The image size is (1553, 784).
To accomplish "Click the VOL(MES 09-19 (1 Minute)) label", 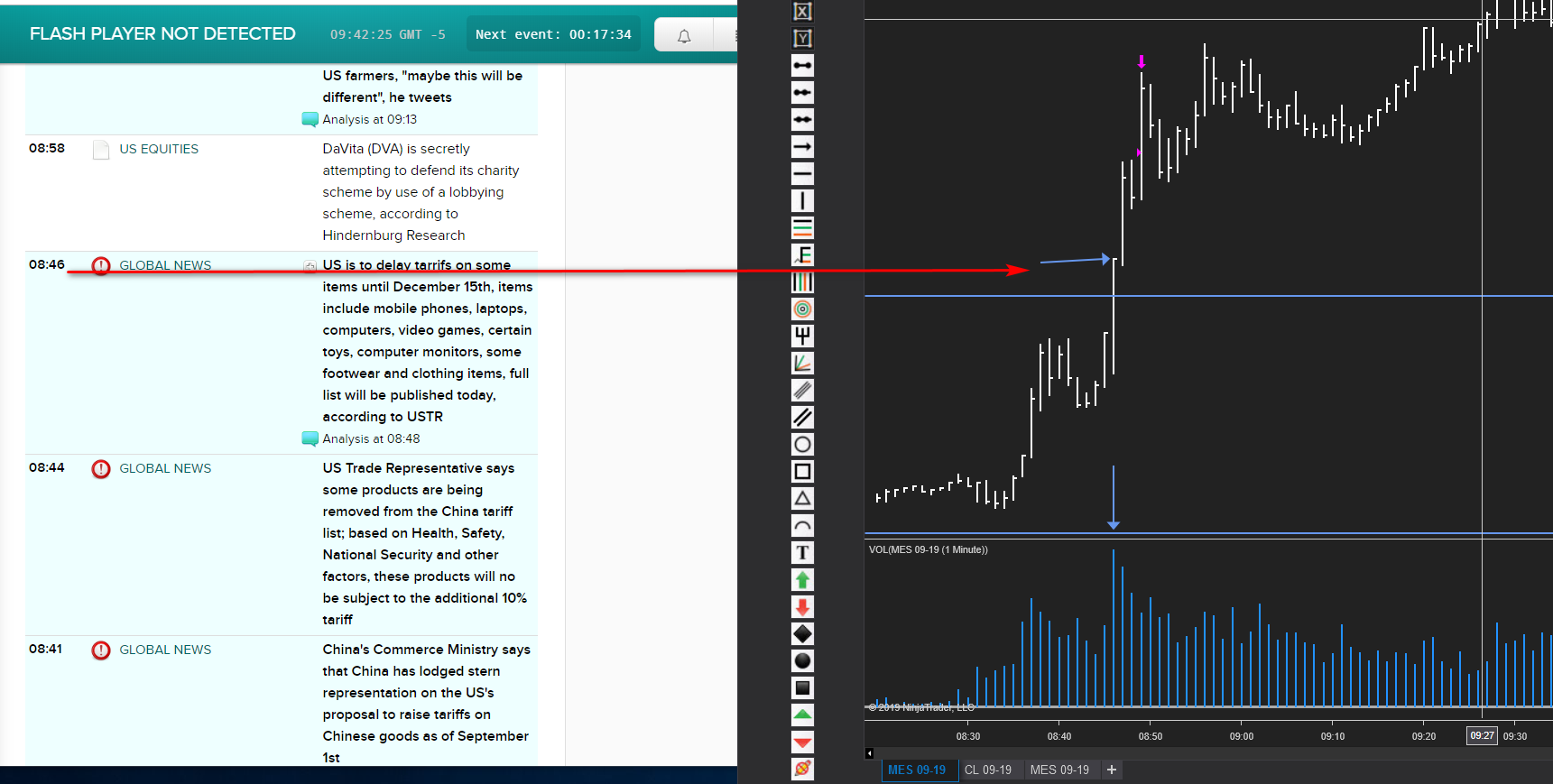I will pos(929,549).
